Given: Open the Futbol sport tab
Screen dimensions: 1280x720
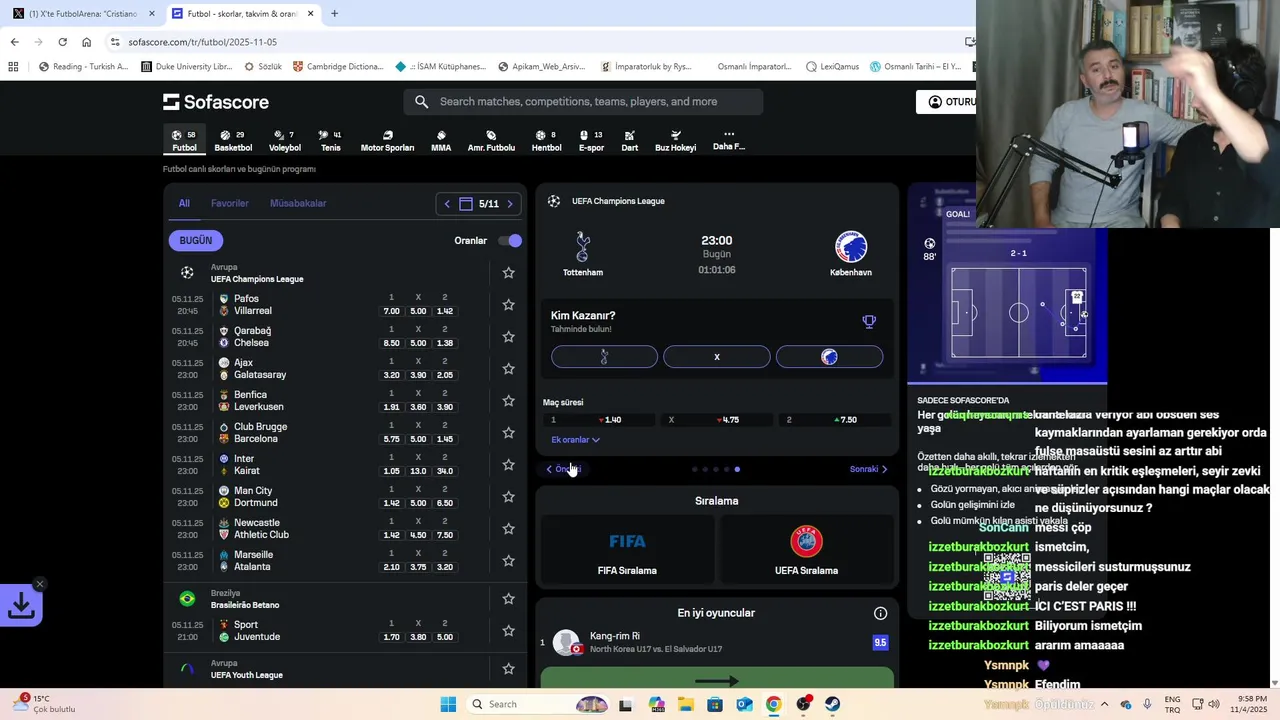Looking at the screenshot, I should point(184,140).
